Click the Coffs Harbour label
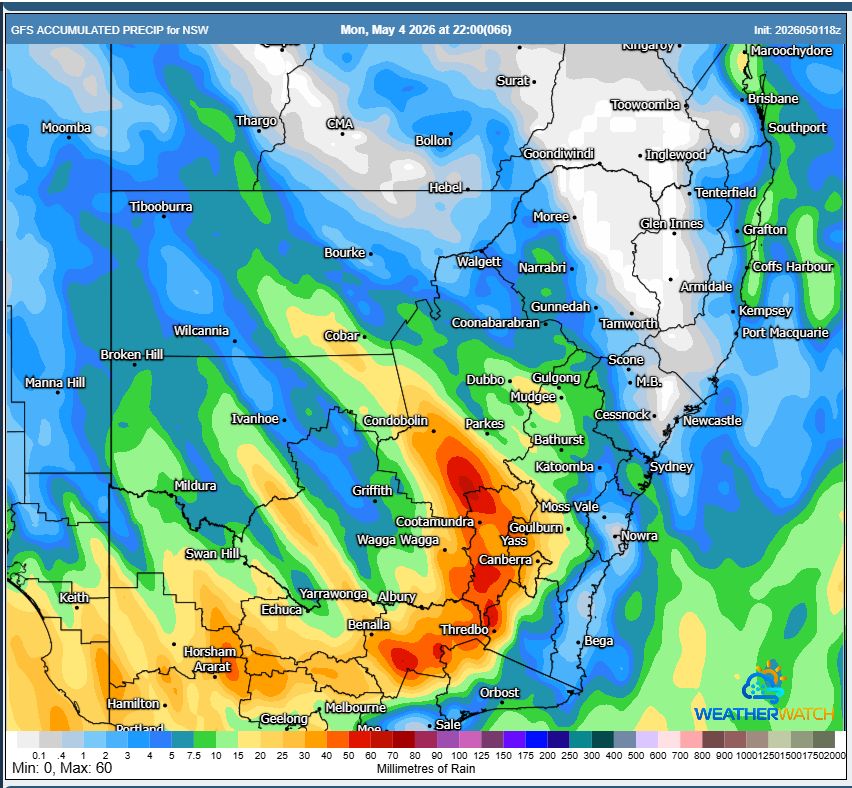Viewport: 852px width, 788px height. [792, 267]
